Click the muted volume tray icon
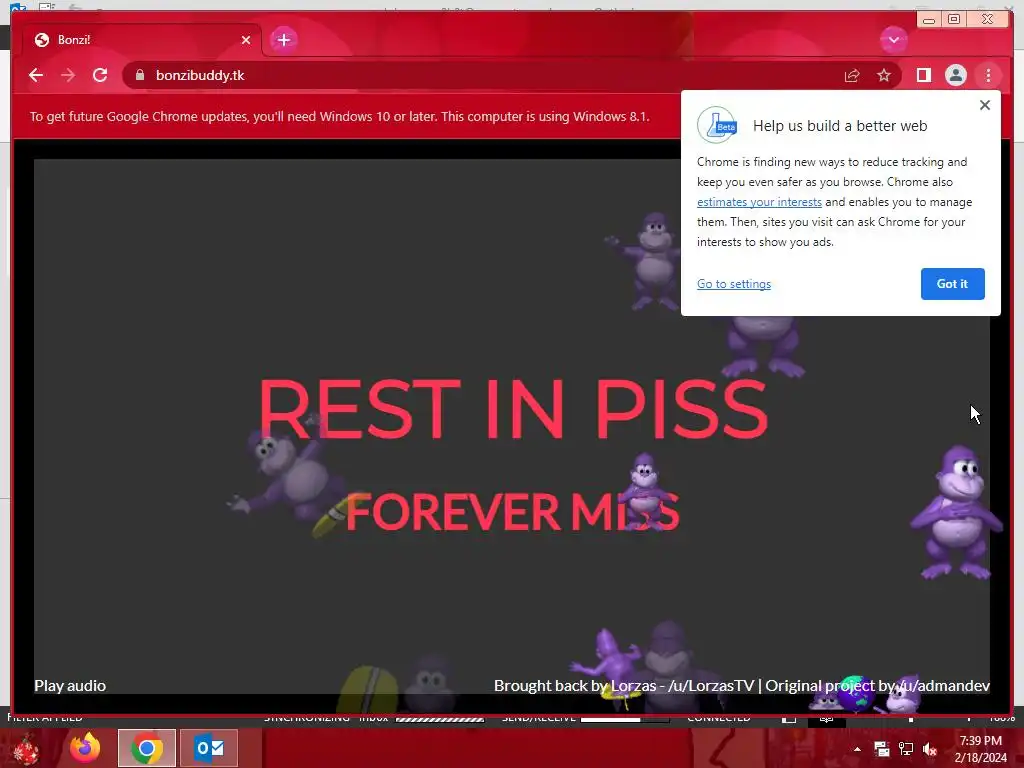 [930, 749]
